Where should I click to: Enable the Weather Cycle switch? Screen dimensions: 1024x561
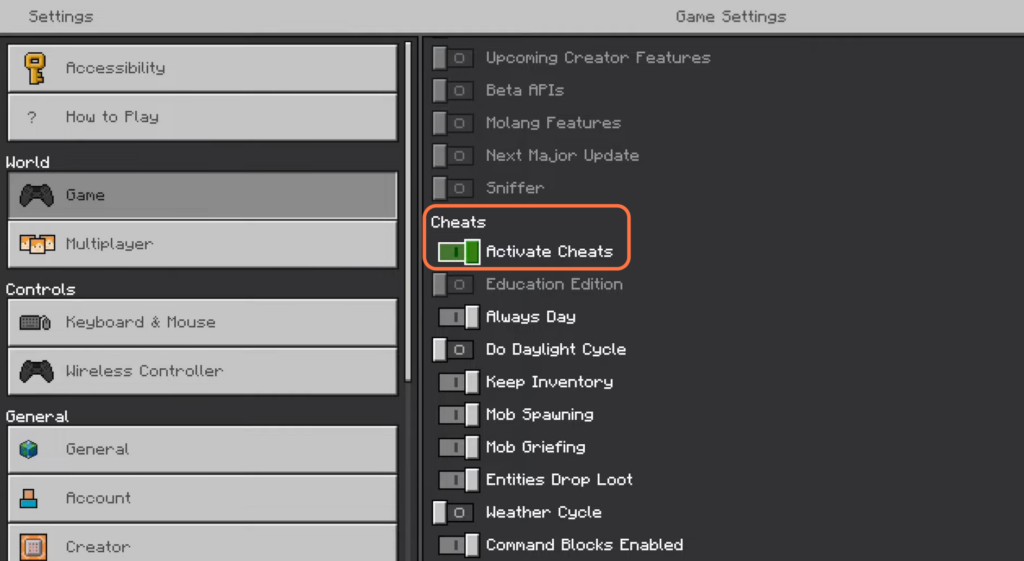tap(453, 513)
